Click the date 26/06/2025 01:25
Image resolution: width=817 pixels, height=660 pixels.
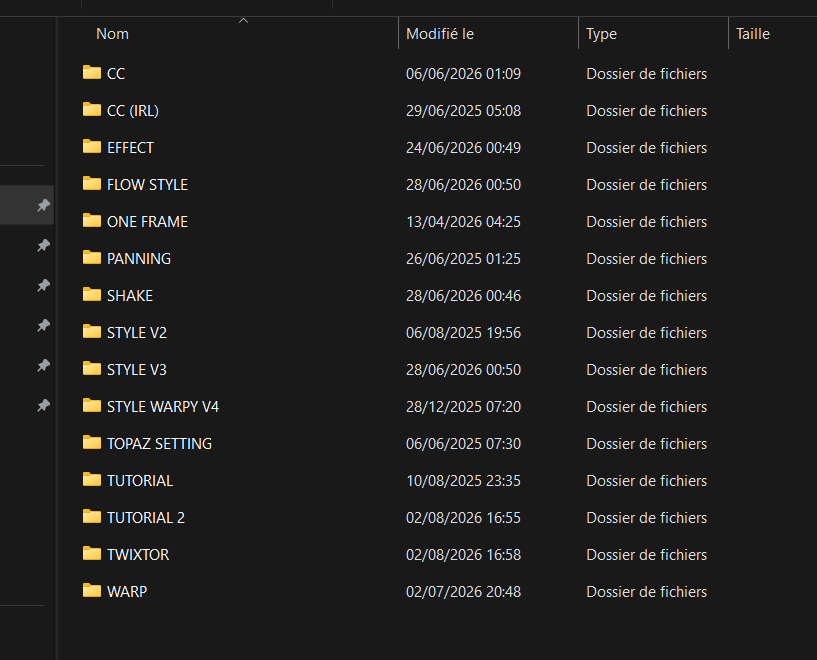point(463,258)
